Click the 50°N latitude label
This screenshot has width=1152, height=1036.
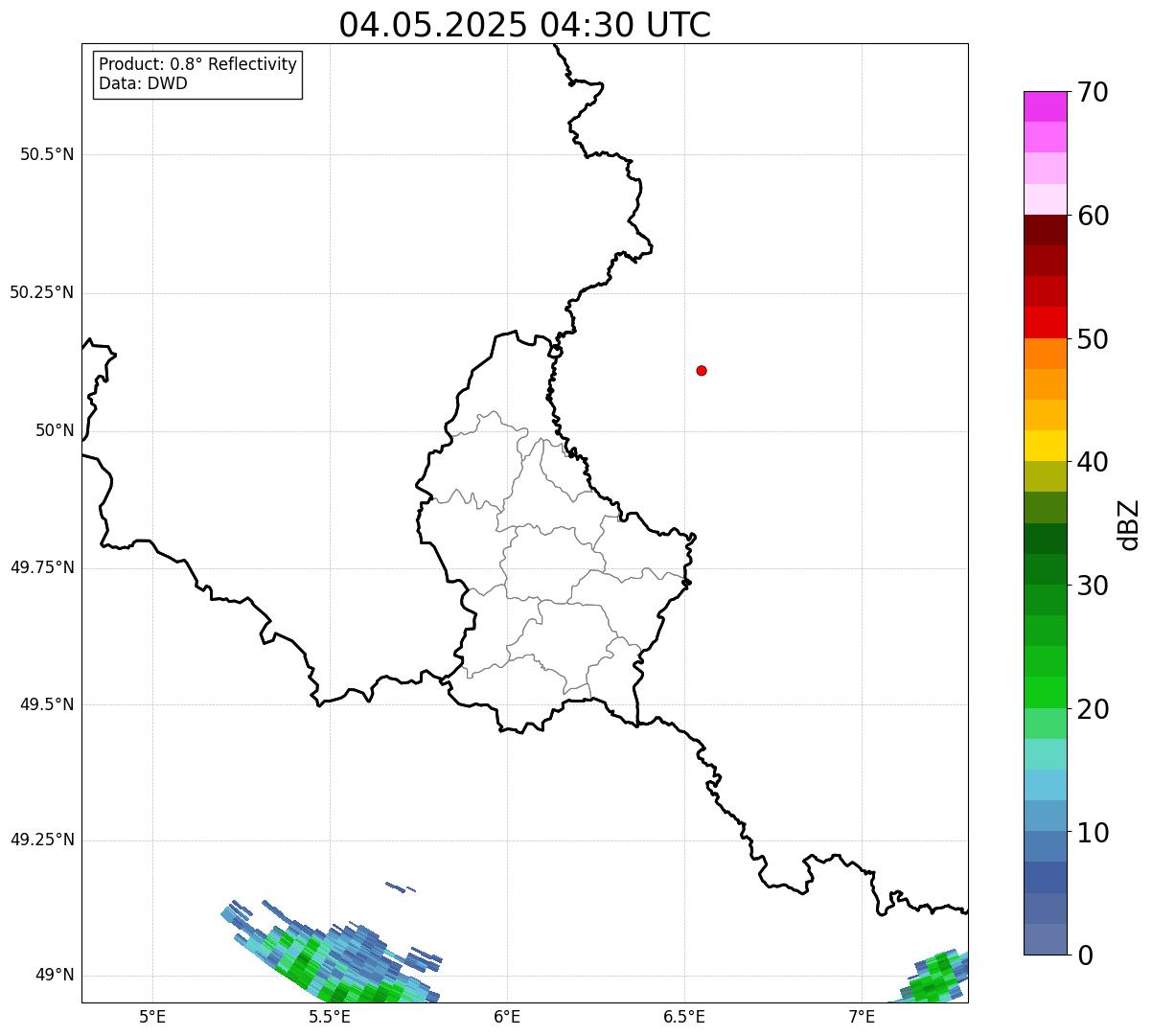(x=55, y=430)
